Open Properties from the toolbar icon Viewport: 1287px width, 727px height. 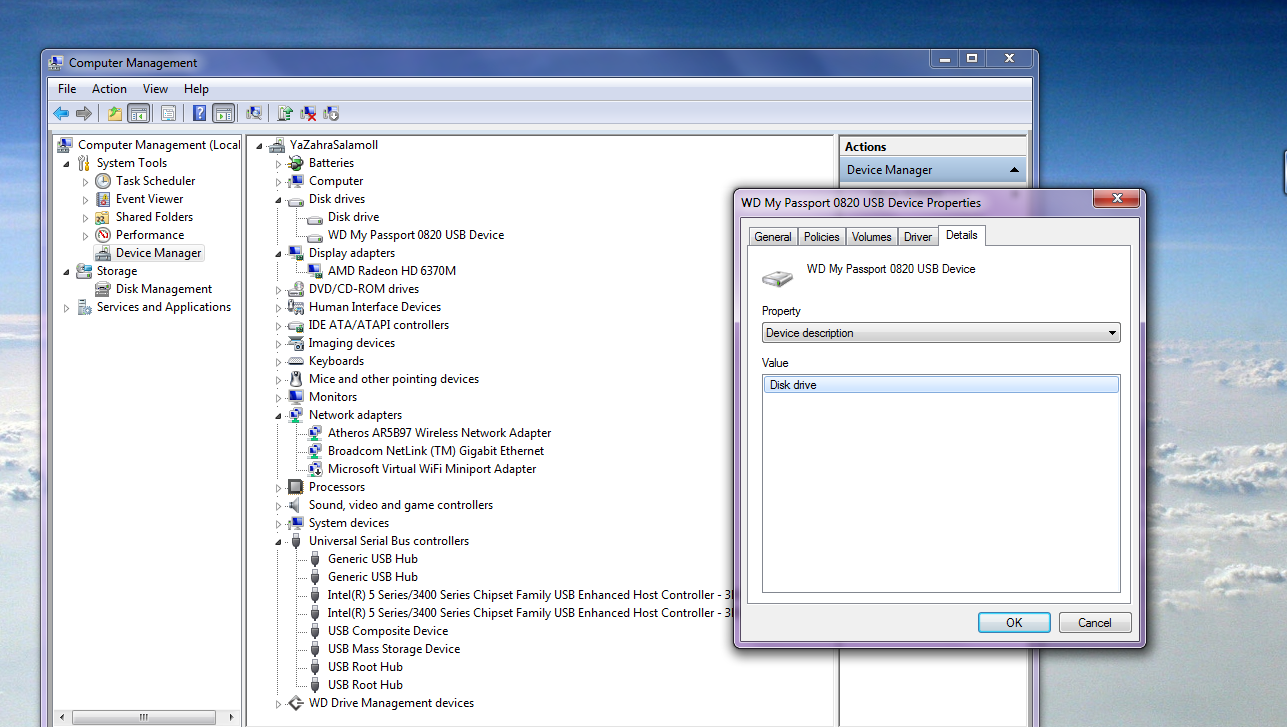168,114
